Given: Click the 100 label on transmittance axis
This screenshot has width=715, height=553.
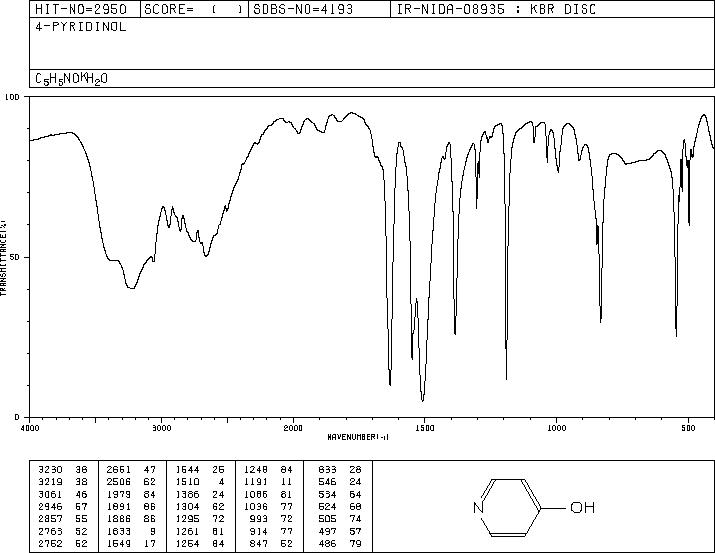Looking at the screenshot, I should coord(12,97).
